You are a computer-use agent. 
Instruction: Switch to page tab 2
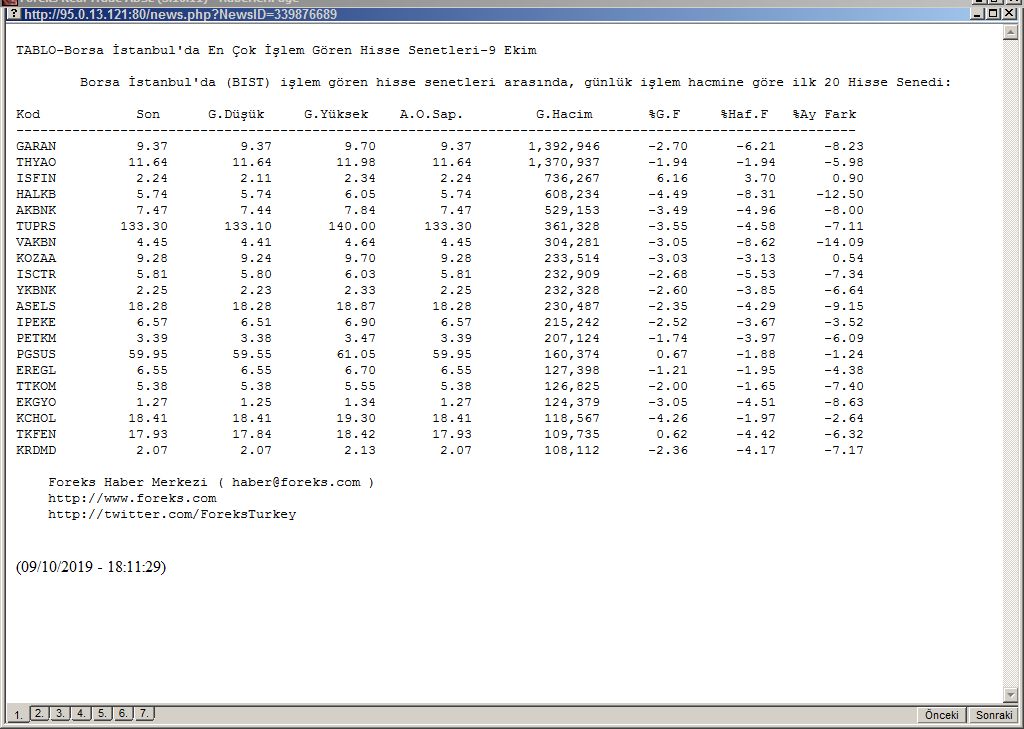pyautogui.click(x=40, y=713)
